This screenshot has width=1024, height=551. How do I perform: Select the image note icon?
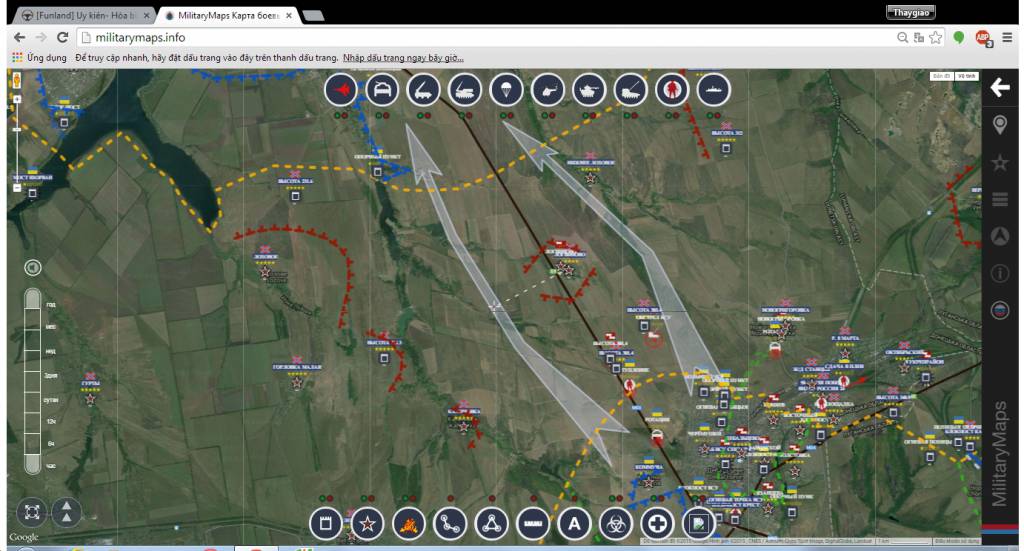click(x=699, y=524)
